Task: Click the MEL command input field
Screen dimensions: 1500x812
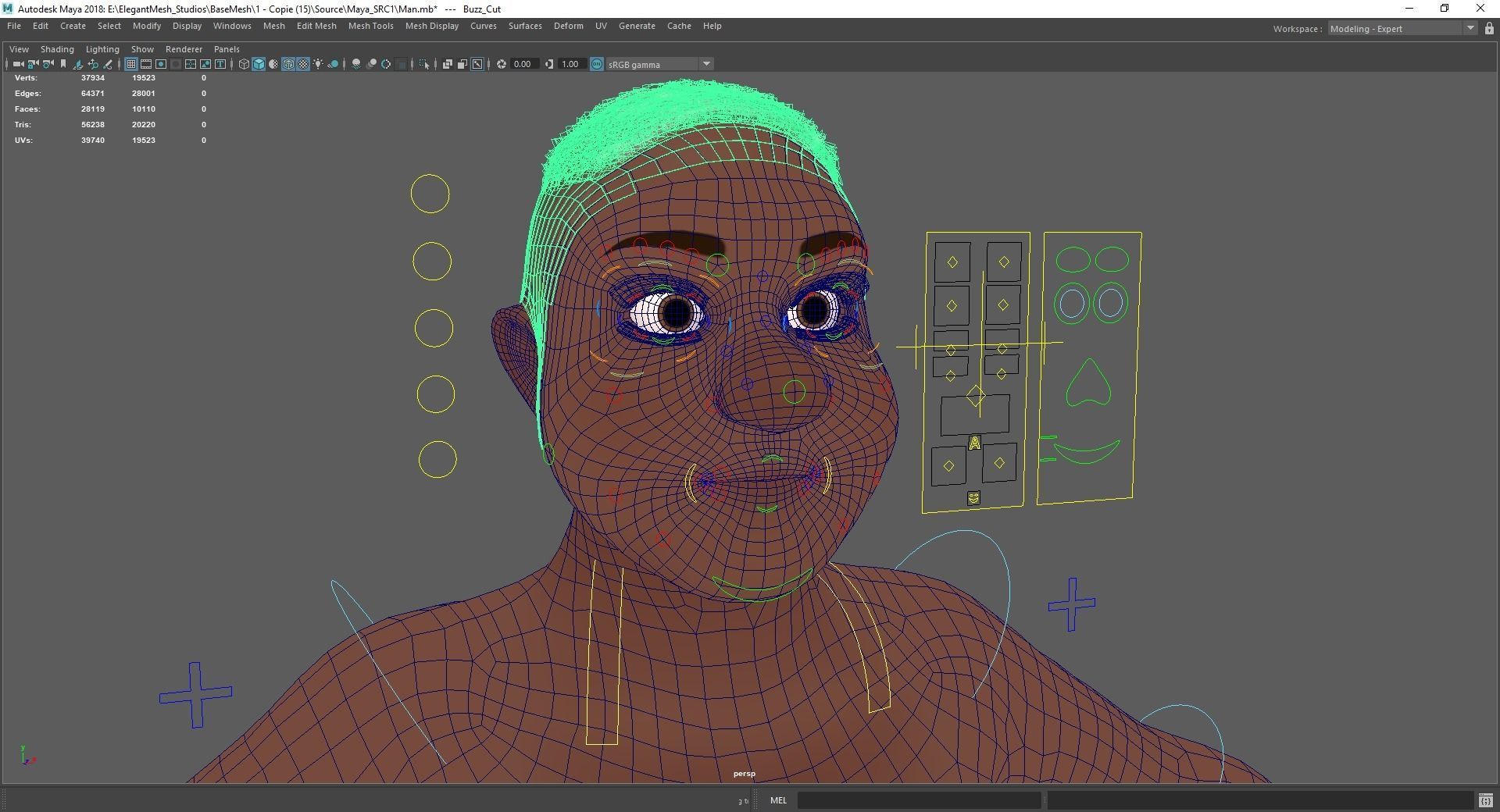Action: click(x=918, y=800)
